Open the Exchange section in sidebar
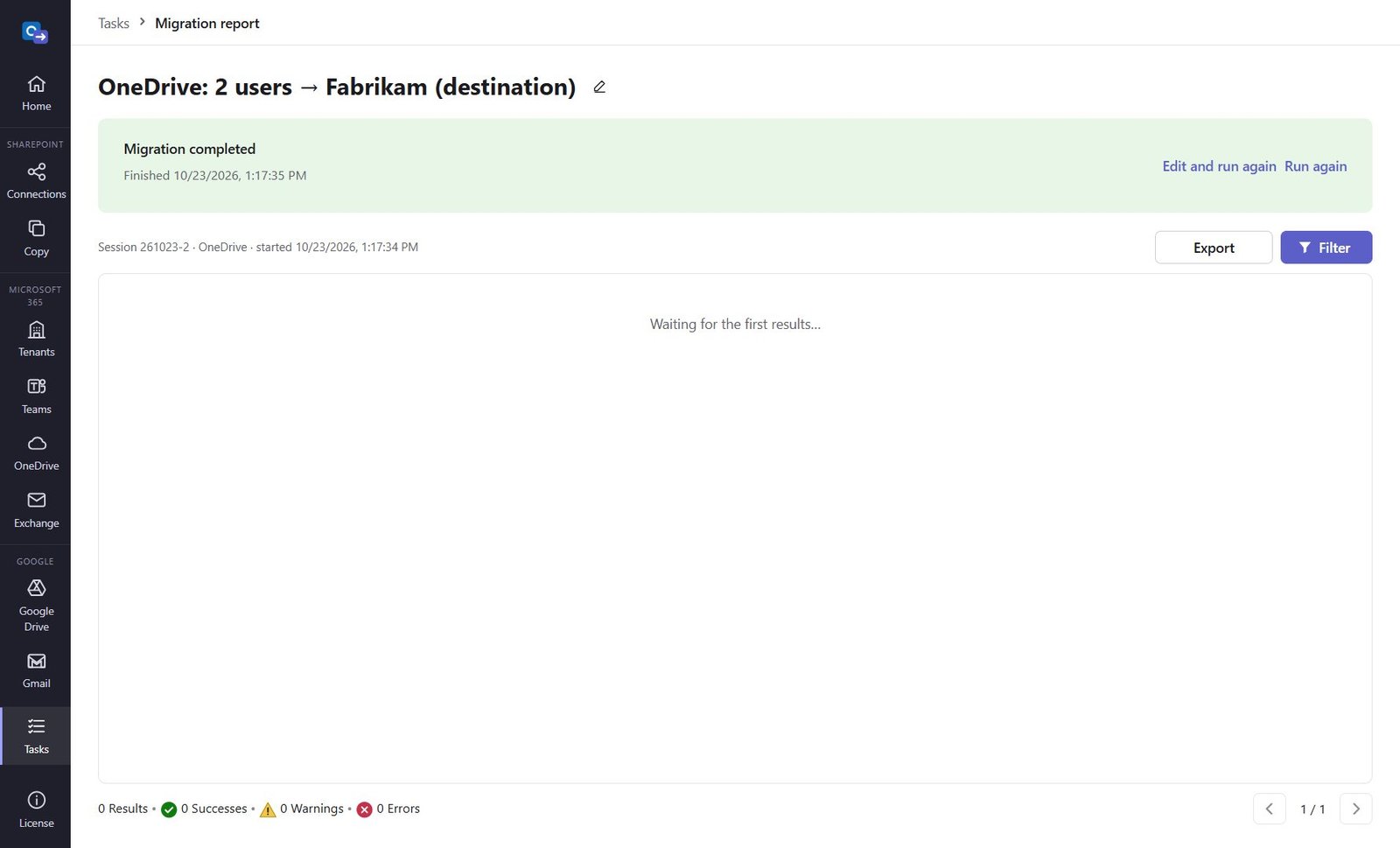 (x=36, y=509)
